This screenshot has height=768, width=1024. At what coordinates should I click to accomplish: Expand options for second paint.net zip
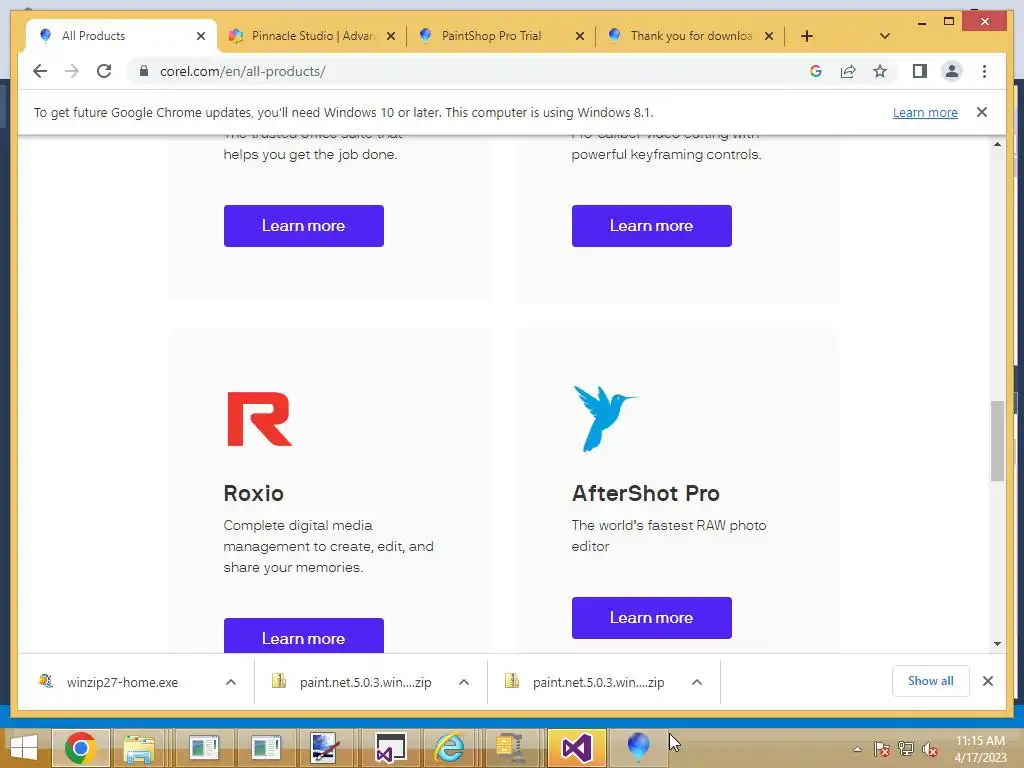tap(697, 682)
